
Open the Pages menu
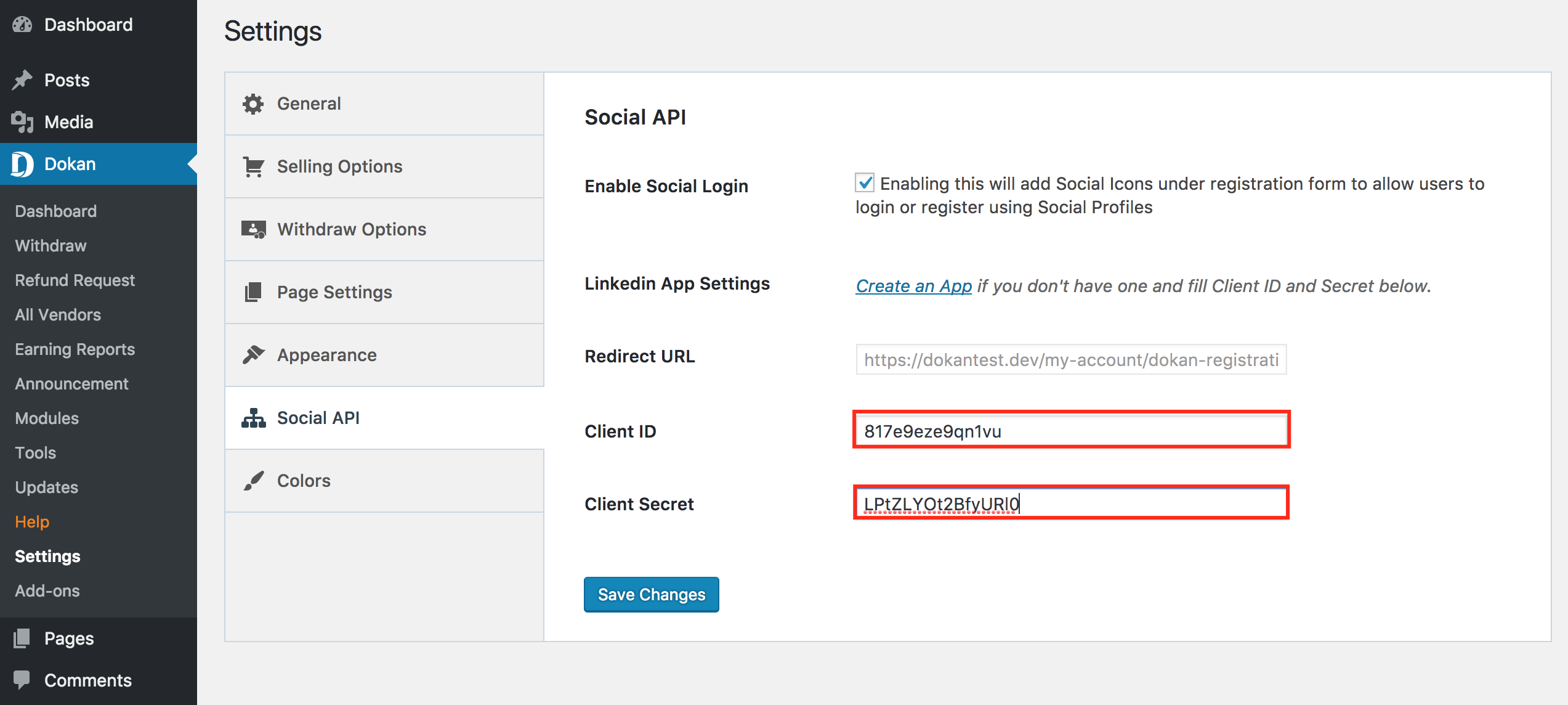(x=99, y=638)
